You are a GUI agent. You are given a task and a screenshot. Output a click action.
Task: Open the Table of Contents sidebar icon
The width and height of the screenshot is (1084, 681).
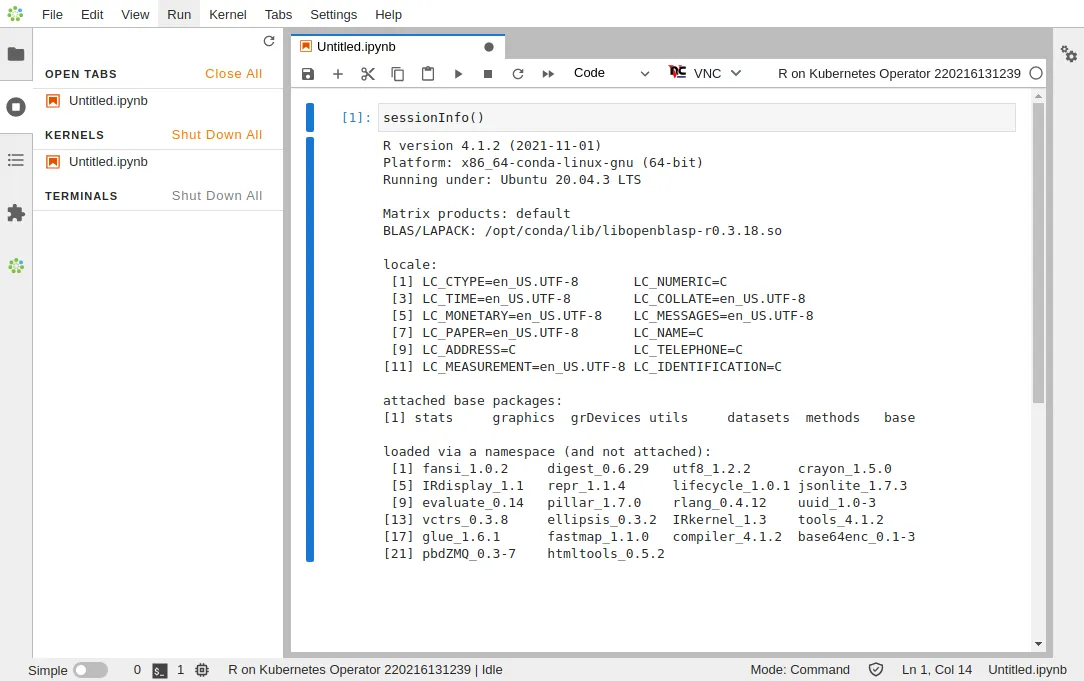click(16, 160)
